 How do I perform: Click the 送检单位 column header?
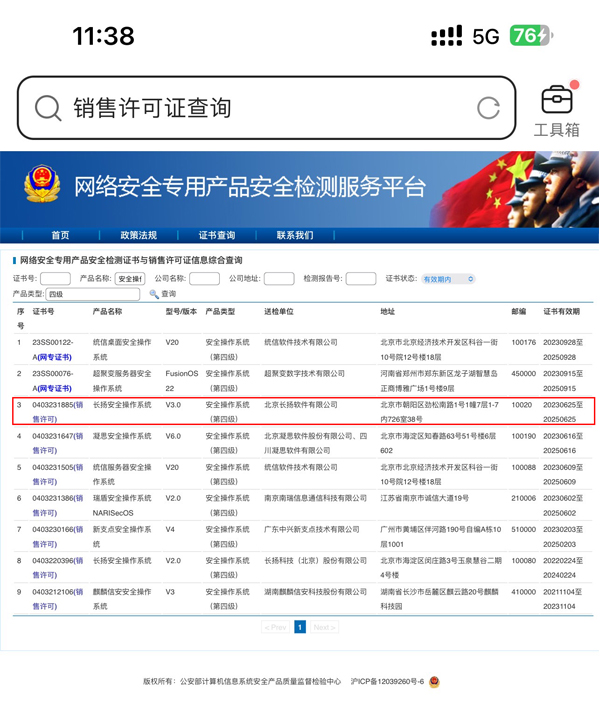pos(279,312)
